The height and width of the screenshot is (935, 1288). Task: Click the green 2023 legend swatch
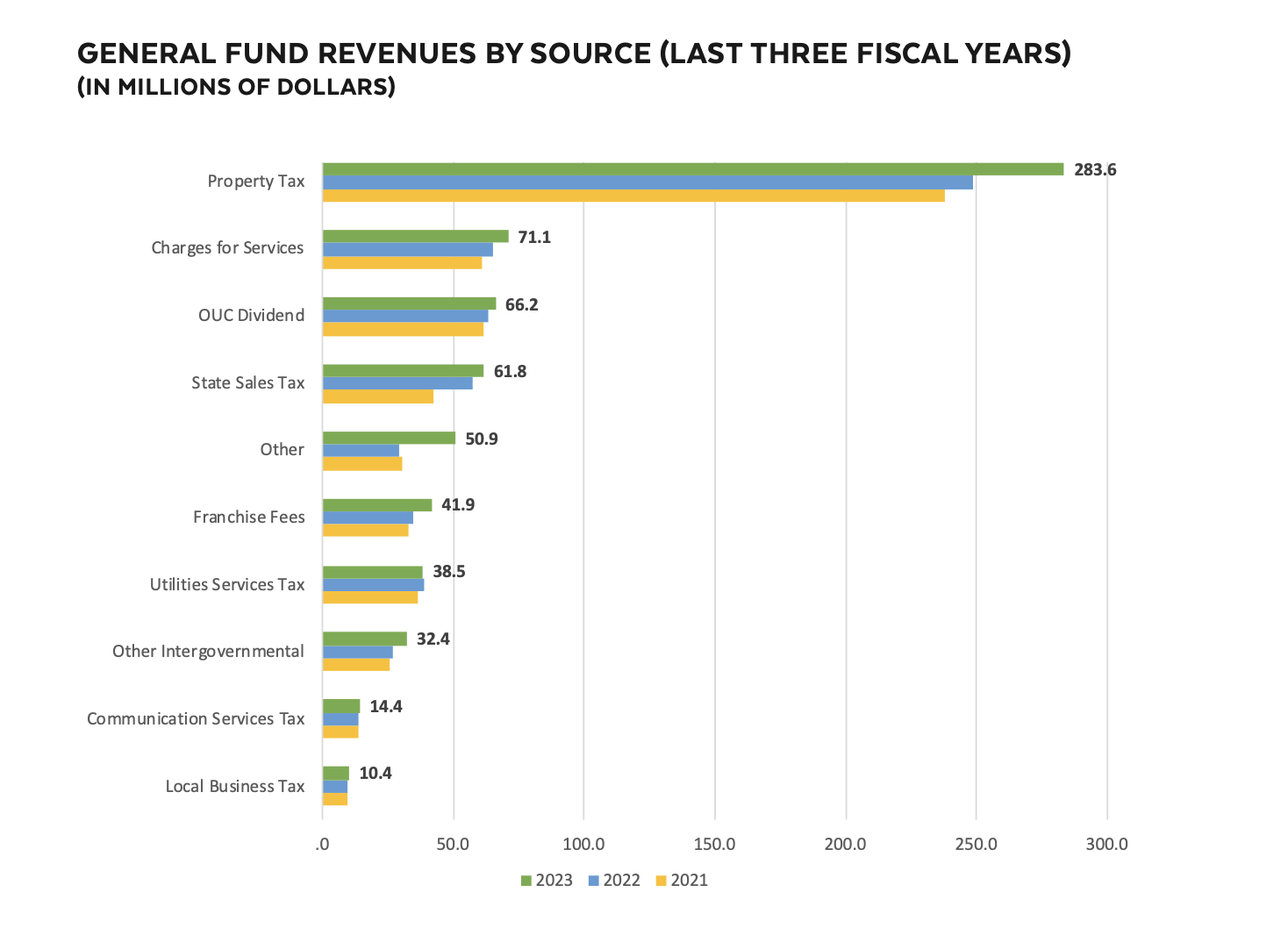click(x=526, y=881)
